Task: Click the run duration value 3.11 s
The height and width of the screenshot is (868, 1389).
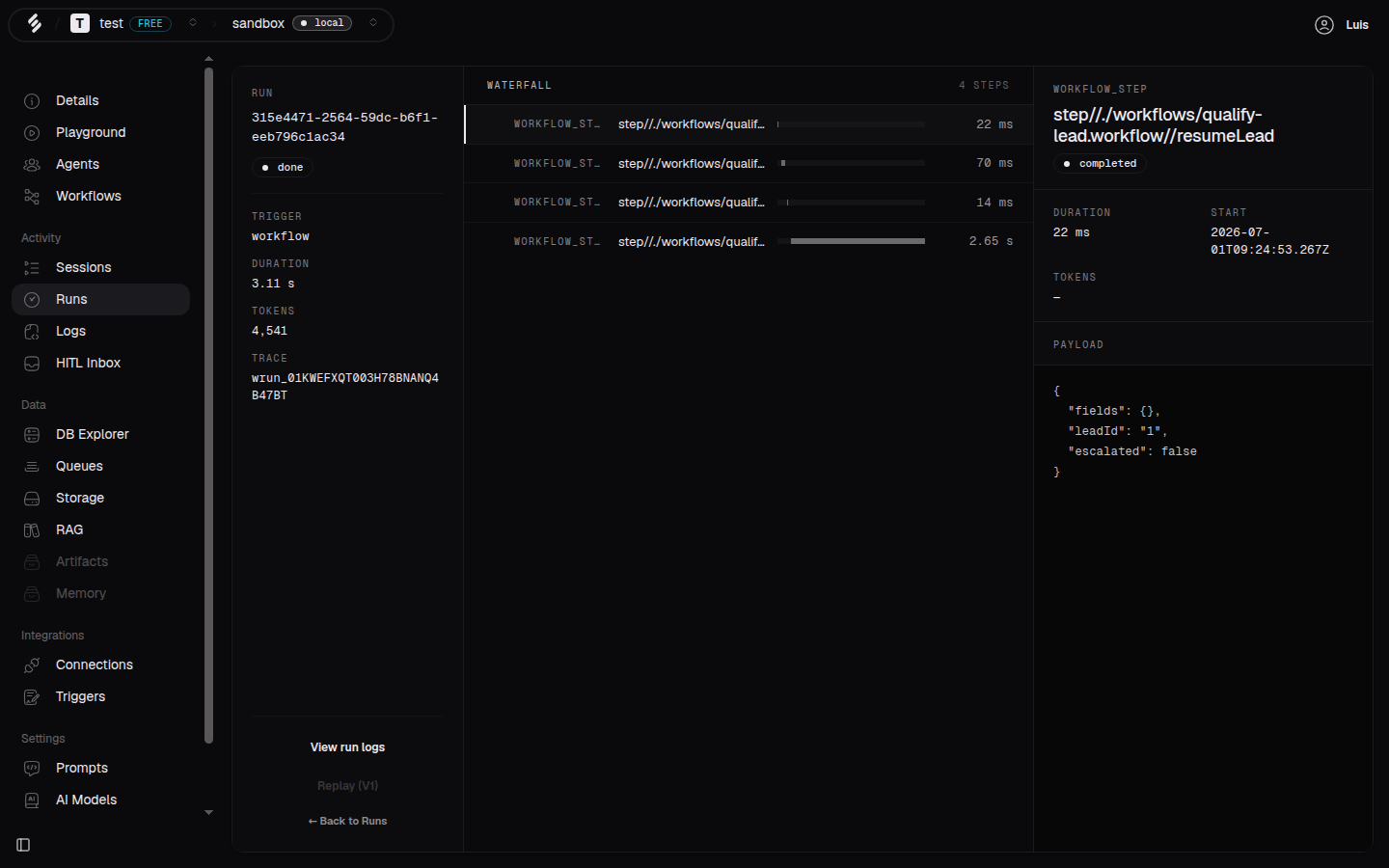Action: (273, 284)
